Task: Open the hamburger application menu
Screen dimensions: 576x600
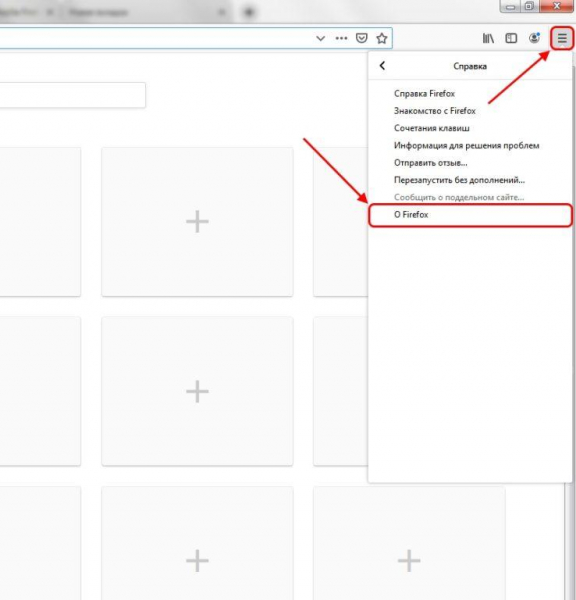Action: (562, 38)
